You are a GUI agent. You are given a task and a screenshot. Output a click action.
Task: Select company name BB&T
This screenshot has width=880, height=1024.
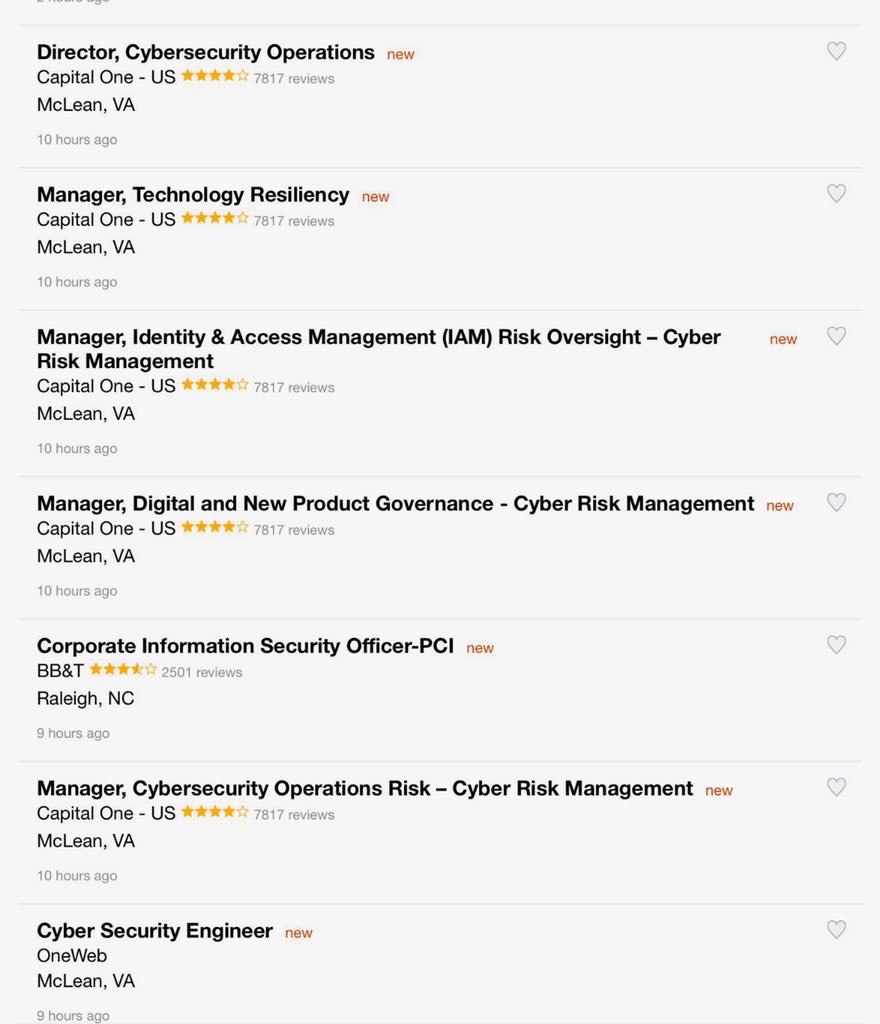tap(60, 671)
